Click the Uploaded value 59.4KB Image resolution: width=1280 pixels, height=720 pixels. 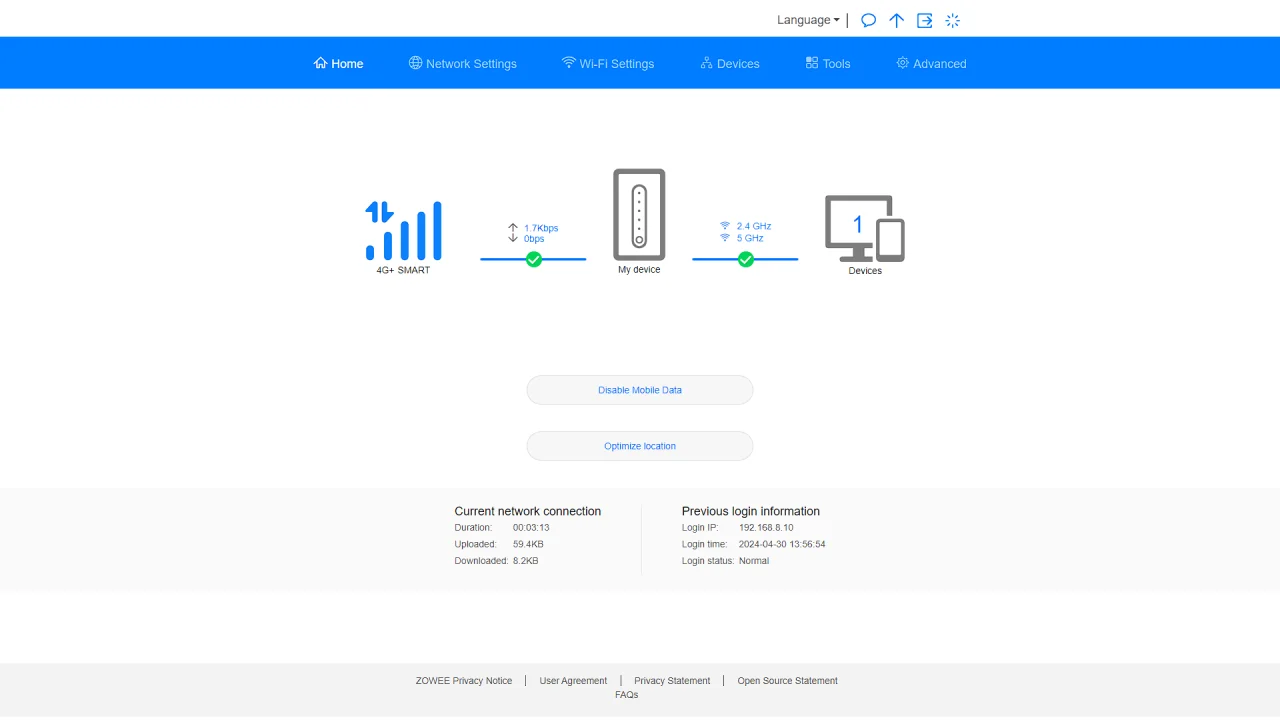[528, 544]
